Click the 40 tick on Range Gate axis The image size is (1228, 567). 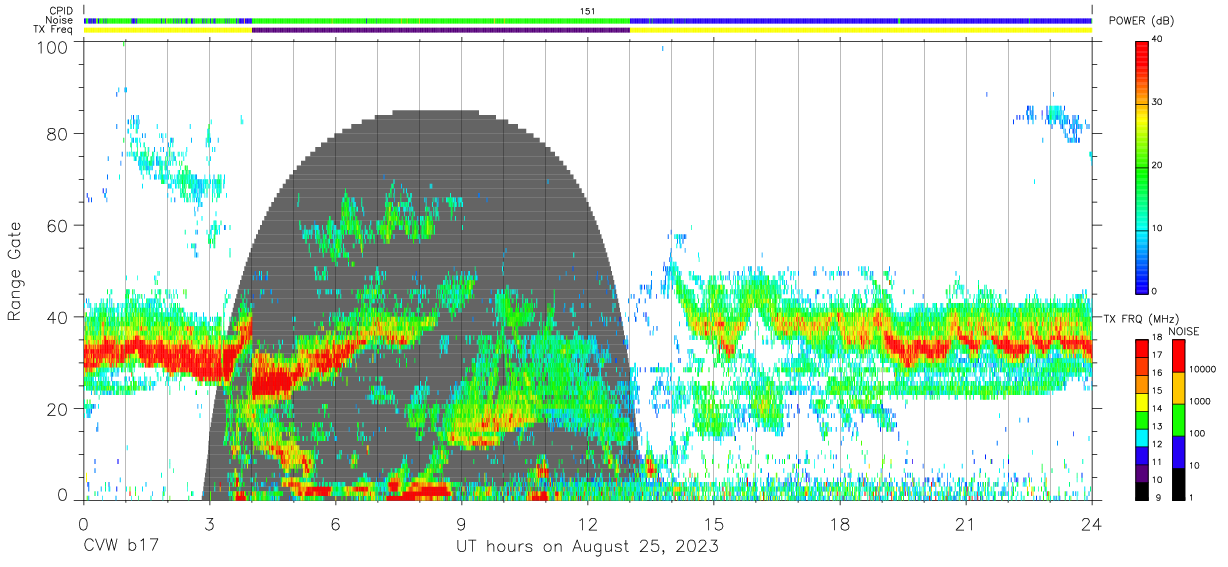click(58, 317)
